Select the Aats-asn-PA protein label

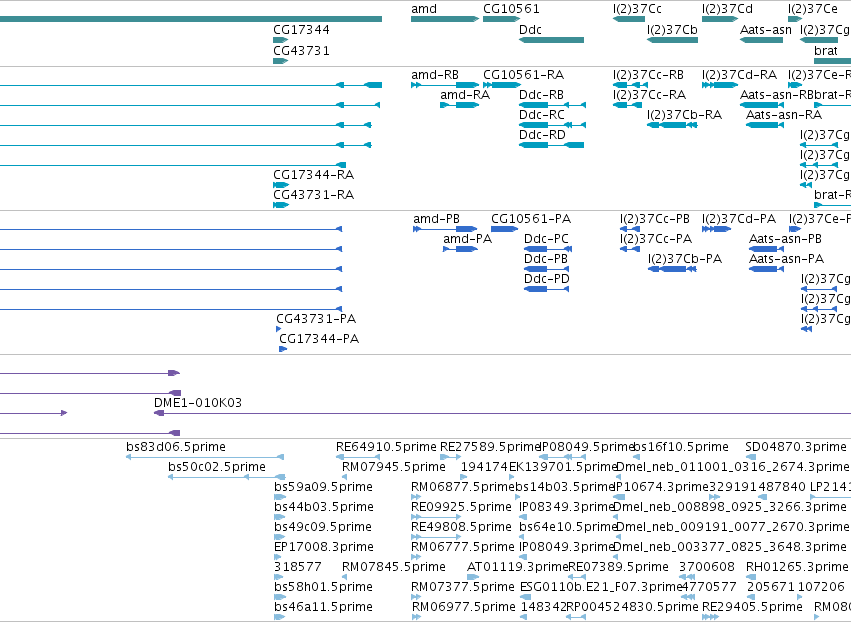click(x=786, y=259)
